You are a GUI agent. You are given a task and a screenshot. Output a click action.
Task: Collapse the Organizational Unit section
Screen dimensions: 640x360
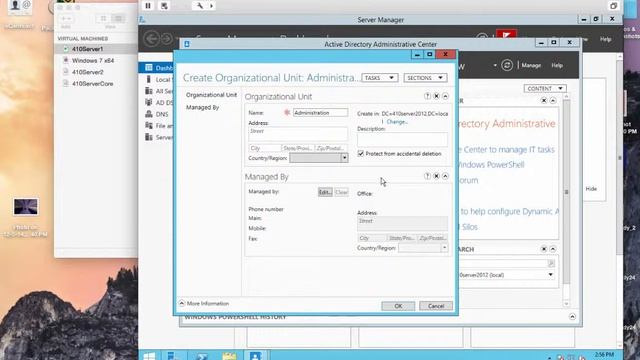(x=445, y=96)
